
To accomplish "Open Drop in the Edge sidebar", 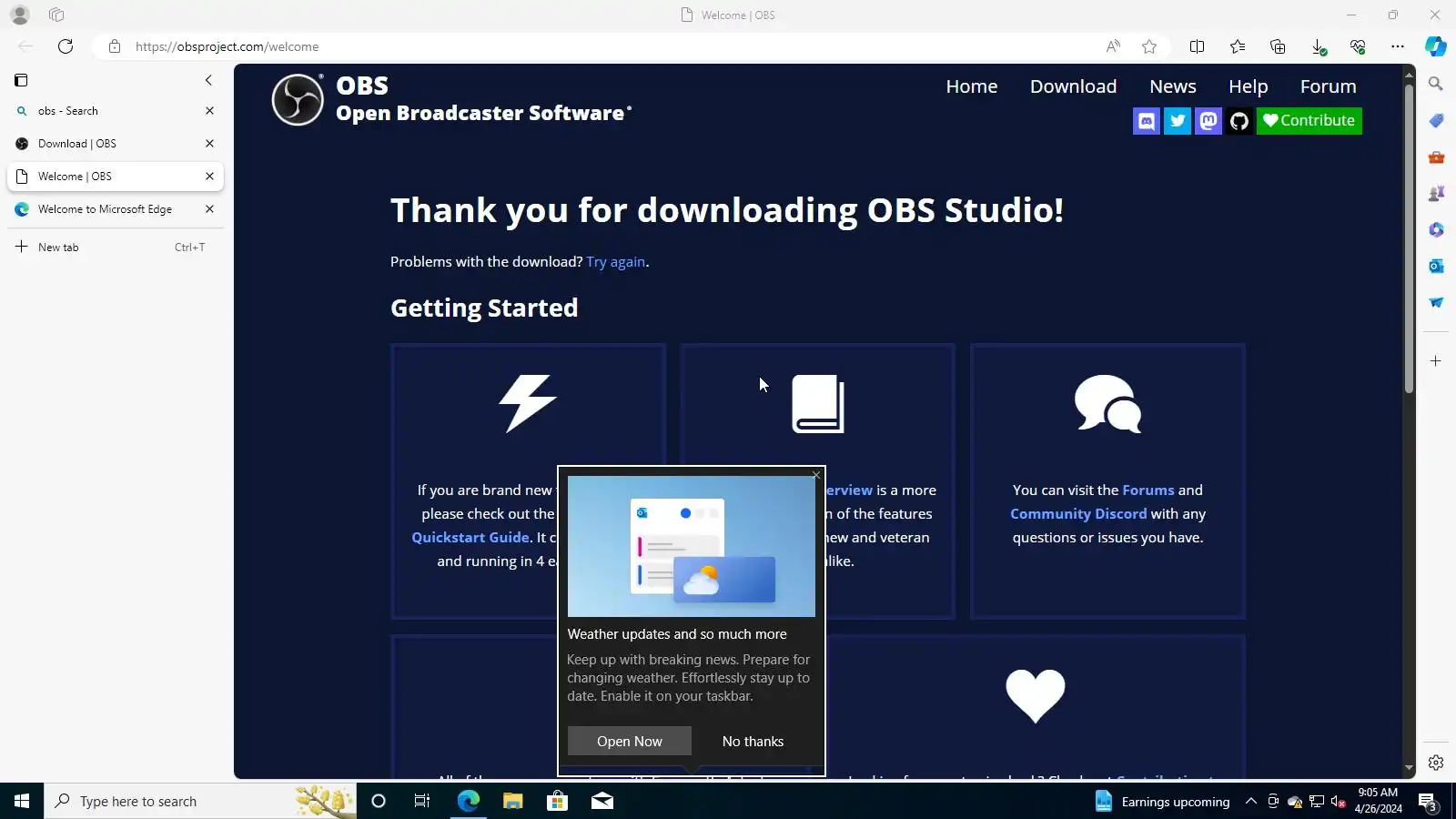I will tap(1436, 302).
